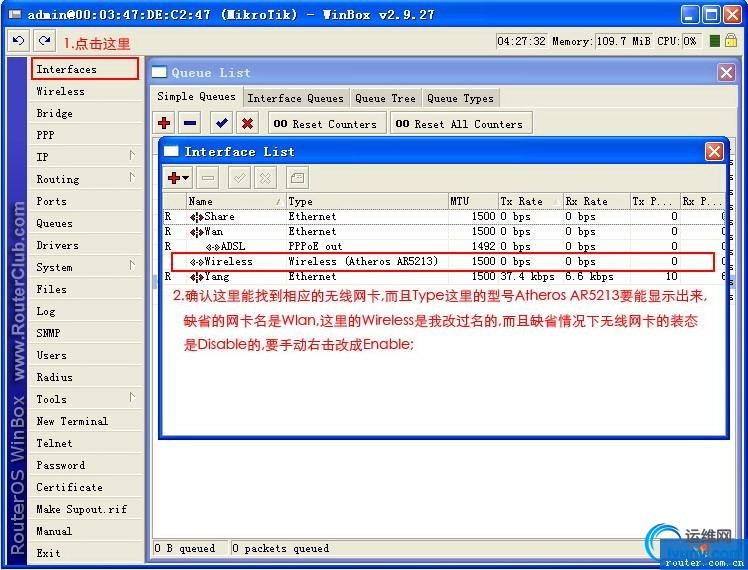This screenshot has height=570, width=748.
Task: Click the redo arrow in WinBox toolbar
Action: (45, 41)
